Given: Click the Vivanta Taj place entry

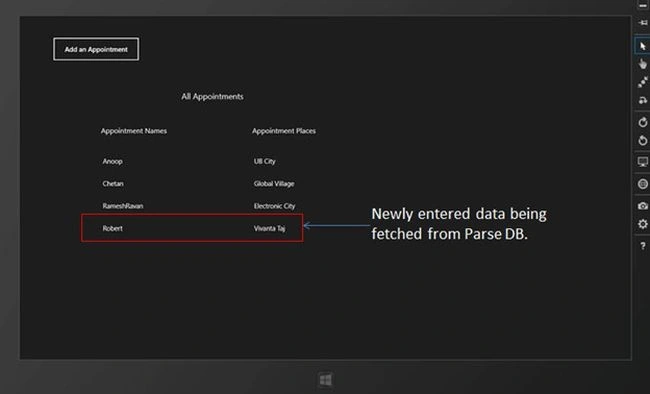Looking at the screenshot, I should tap(269, 229).
